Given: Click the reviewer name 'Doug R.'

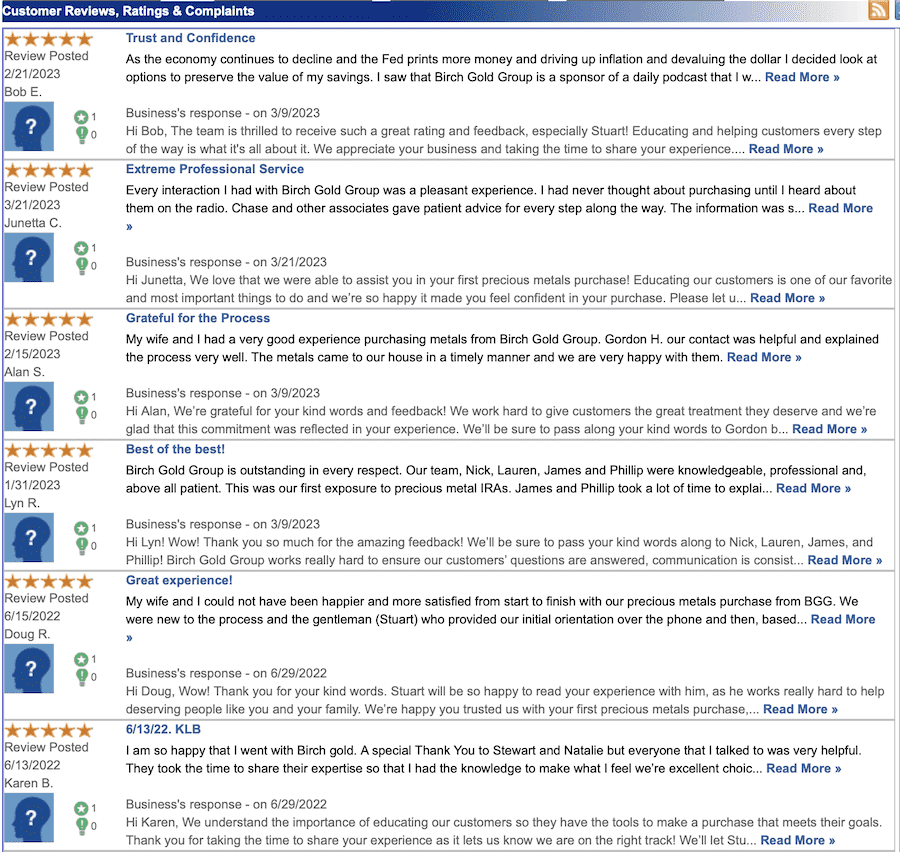Looking at the screenshot, I should 27,634.
